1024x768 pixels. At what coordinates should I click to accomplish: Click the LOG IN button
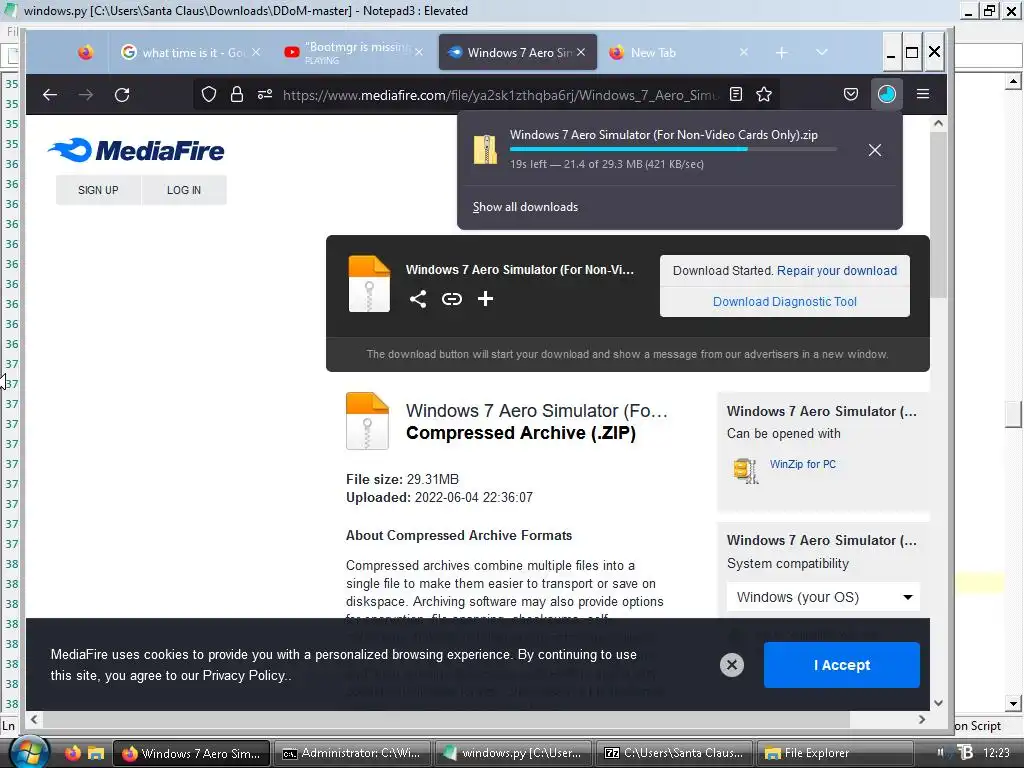[x=184, y=190]
